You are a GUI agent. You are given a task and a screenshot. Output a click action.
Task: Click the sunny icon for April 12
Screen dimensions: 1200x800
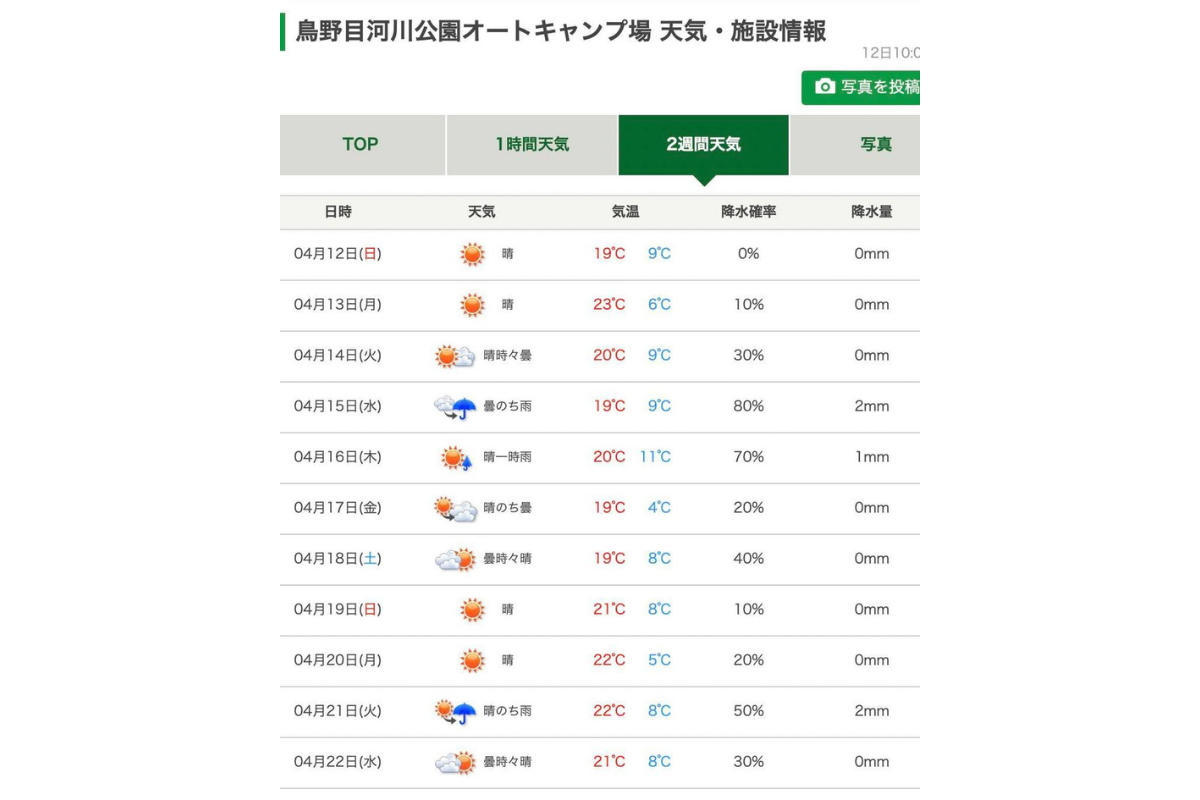[x=472, y=254]
